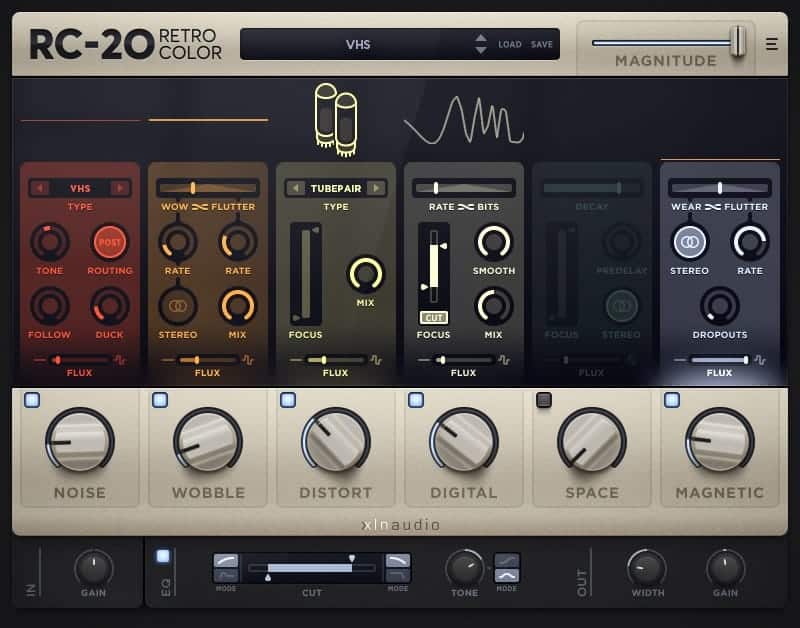This screenshot has height=628, width=800.
Task: Click Wobble module flux waveform icon
Action: (x=248, y=360)
